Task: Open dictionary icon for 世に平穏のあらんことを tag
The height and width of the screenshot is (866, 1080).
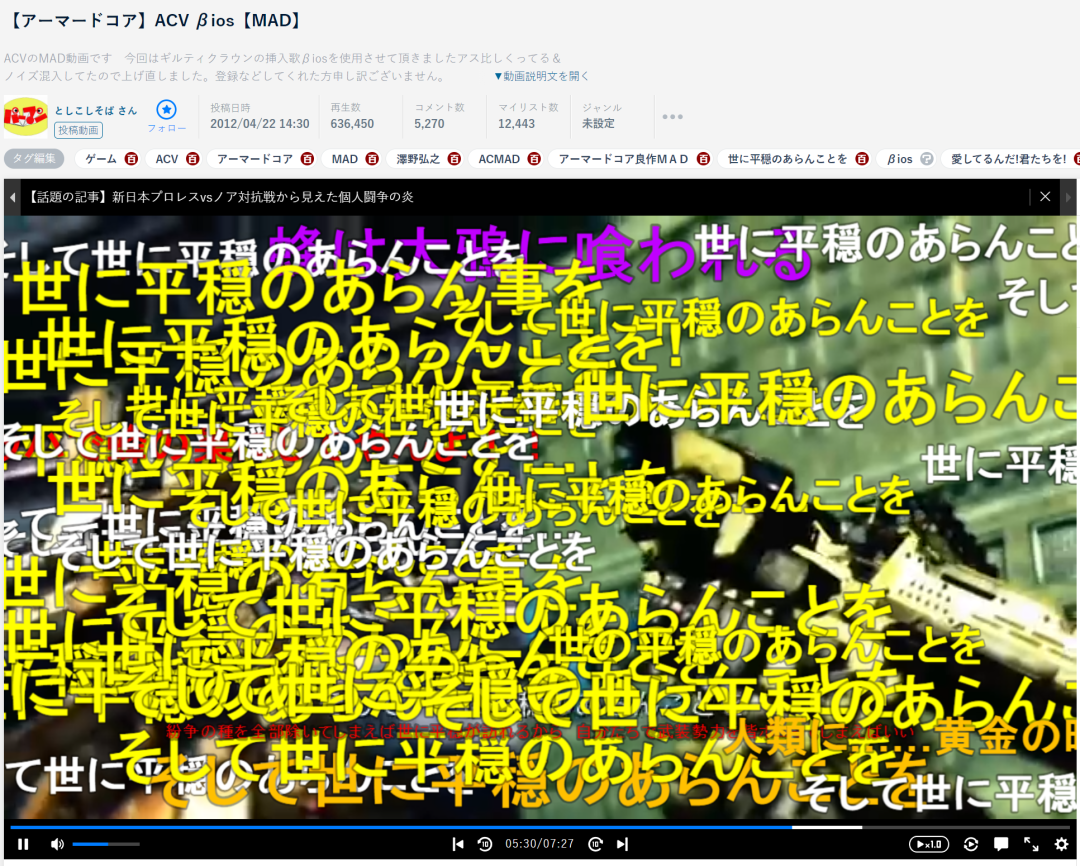Action: coord(862,159)
